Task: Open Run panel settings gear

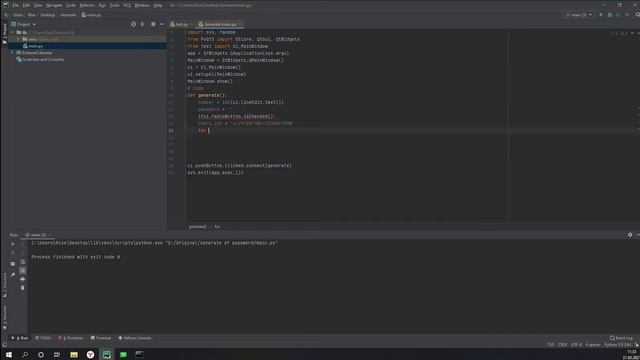Action: (x=630, y=235)
